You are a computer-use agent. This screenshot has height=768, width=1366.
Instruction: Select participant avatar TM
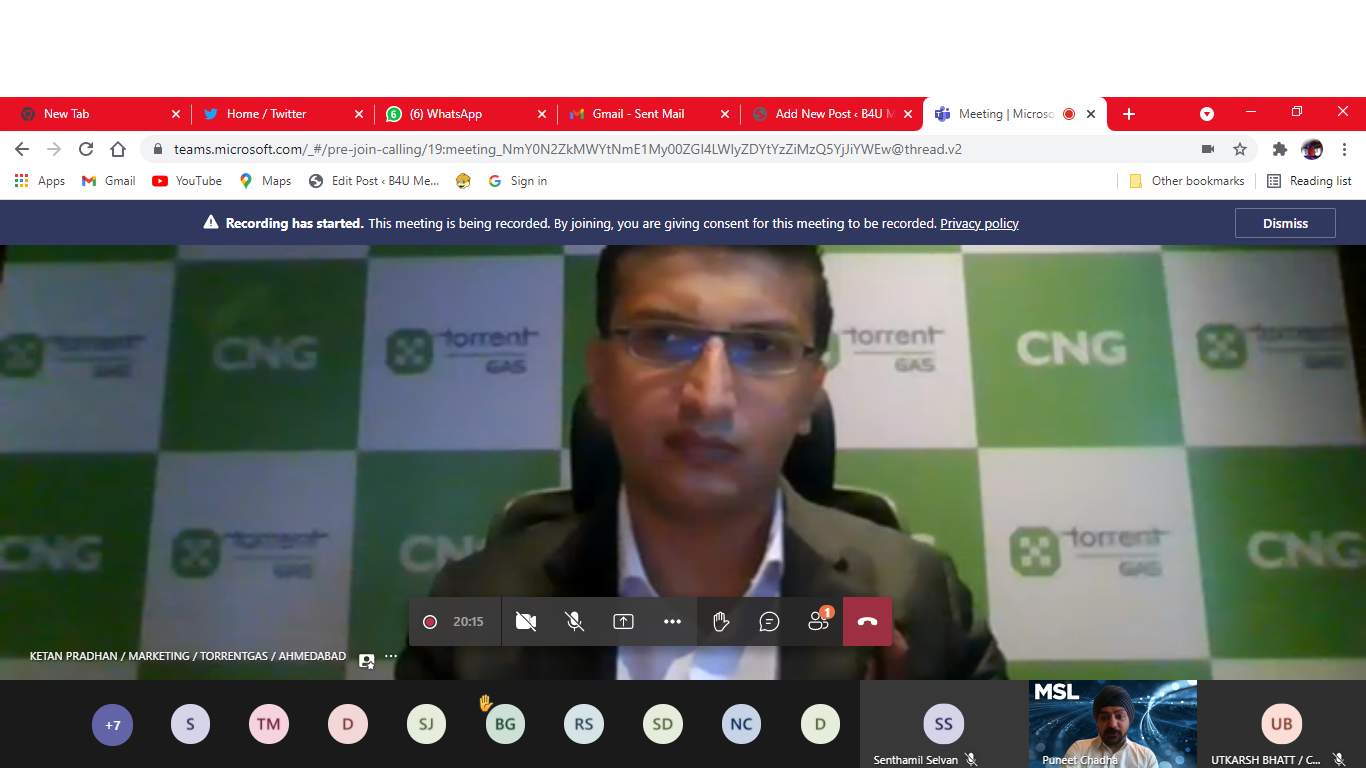pos(268,725)
